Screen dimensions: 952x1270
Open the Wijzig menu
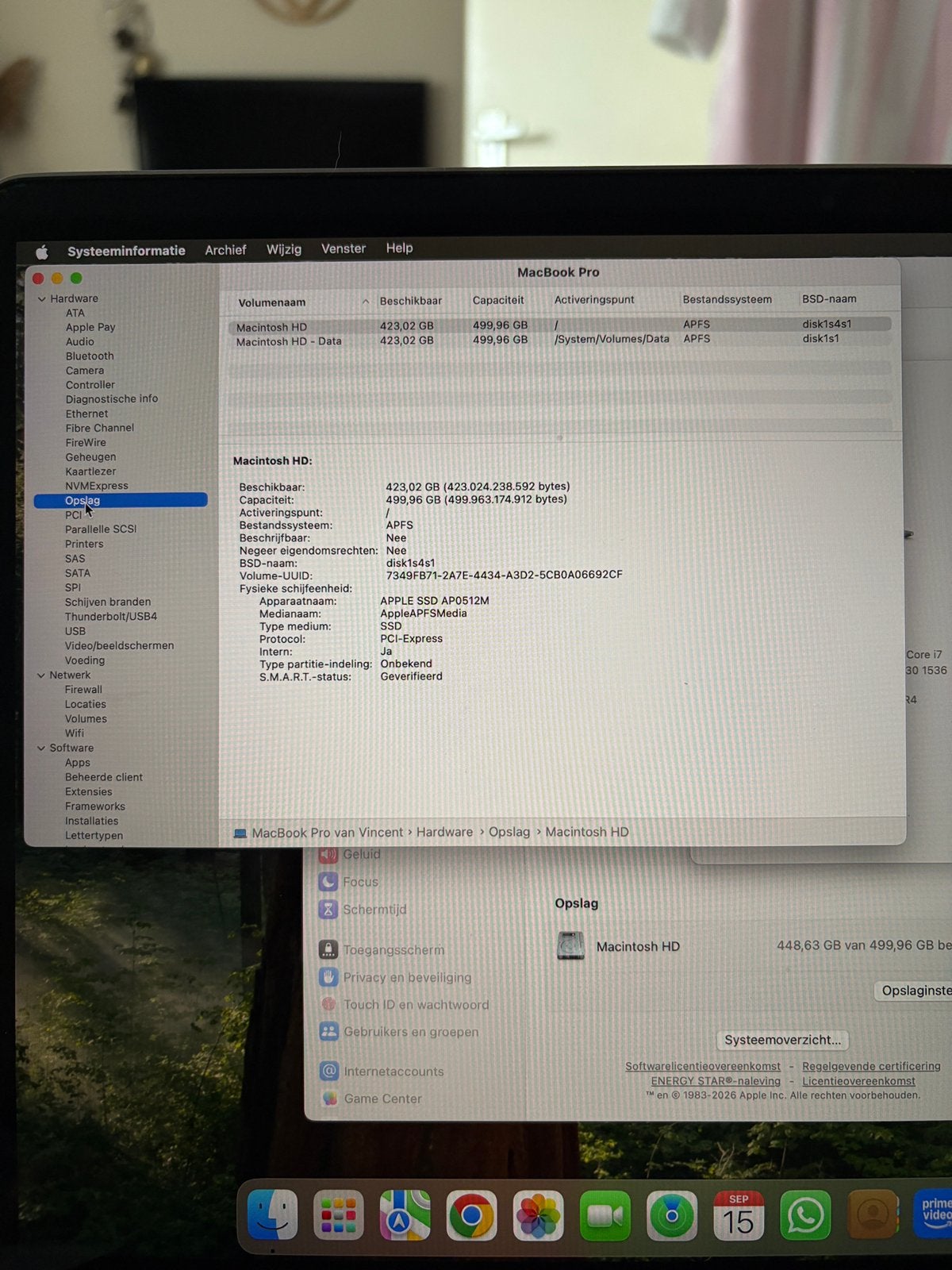[x=284, y=249]
